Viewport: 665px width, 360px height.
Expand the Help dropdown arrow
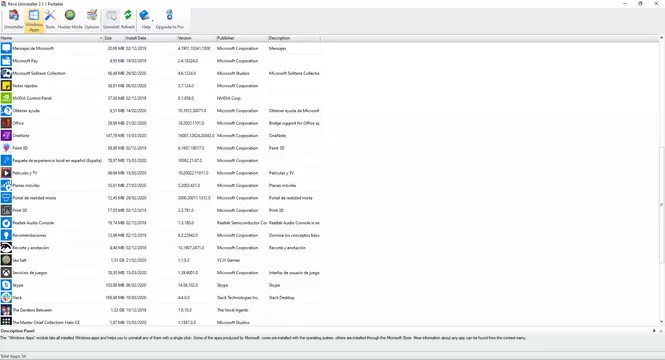point(153,20)
